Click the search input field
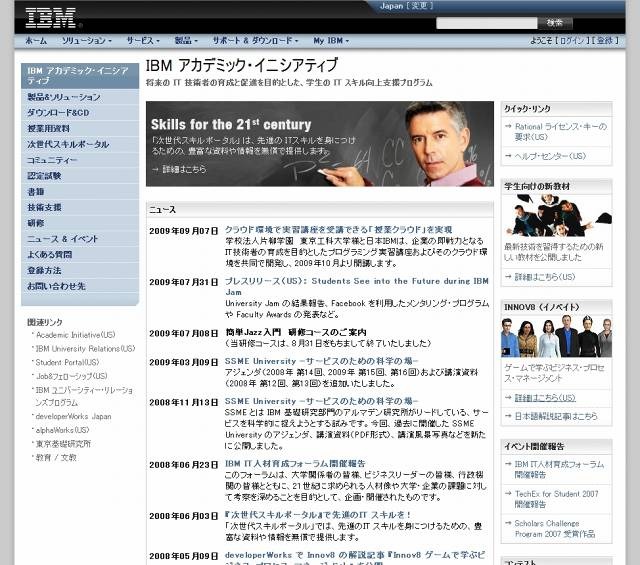Image resolution: width=640 pixels, height=565 pixels. (487, 23)
